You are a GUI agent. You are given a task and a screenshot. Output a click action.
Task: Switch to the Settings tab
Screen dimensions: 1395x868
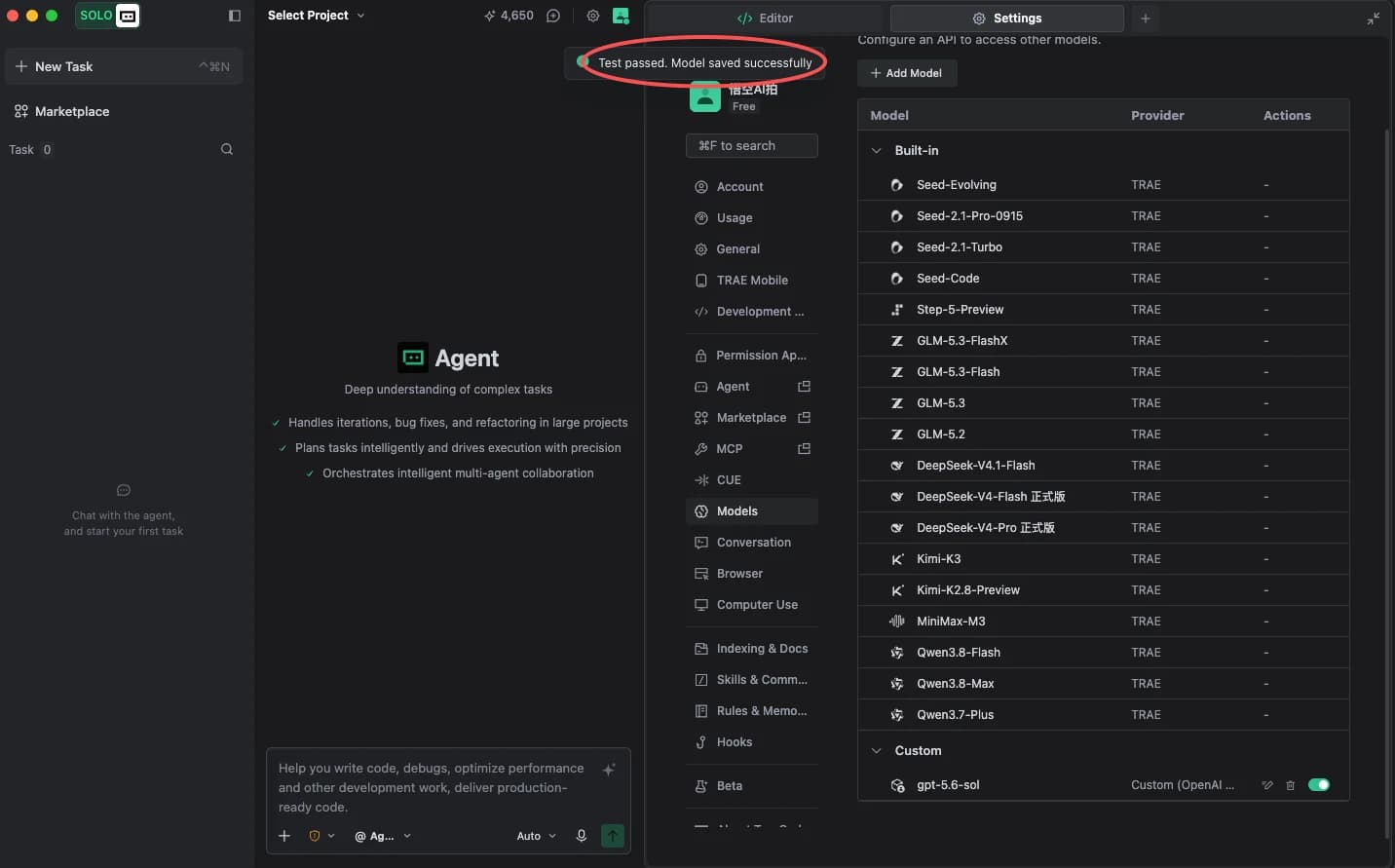[1007, 19]
